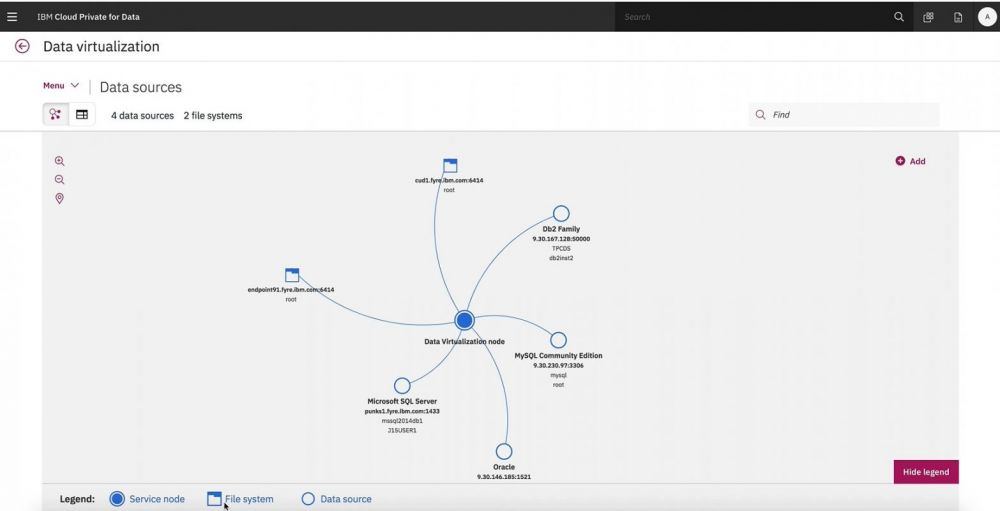Click the Service node legend icon

tap(117, 499)
